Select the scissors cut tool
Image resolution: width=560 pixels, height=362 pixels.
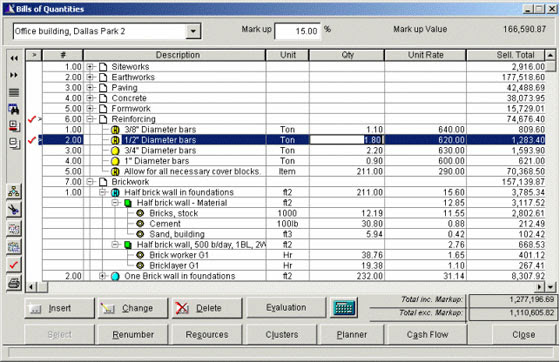click(14, 210)
